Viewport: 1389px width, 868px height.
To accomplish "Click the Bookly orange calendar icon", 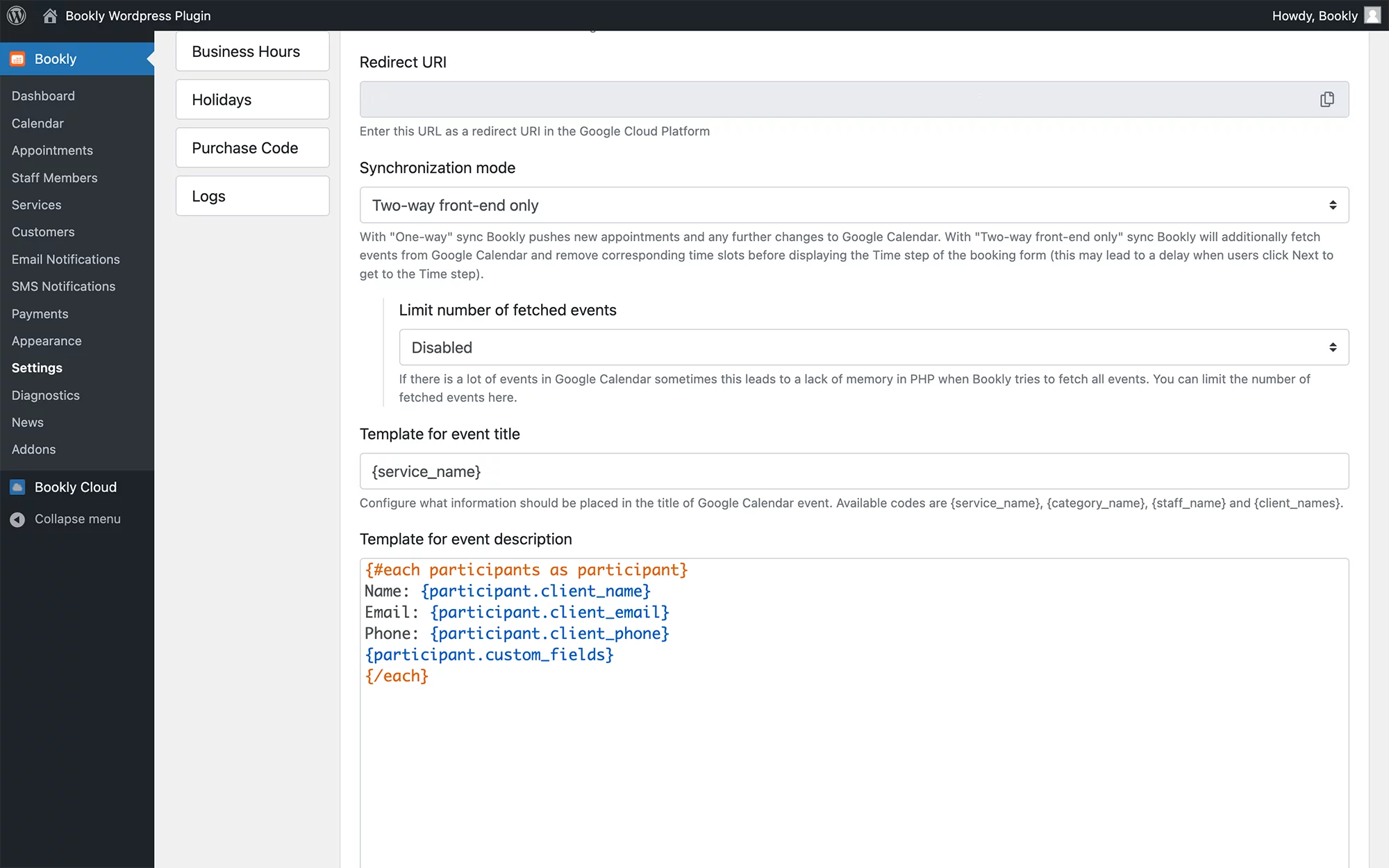I will pyautogui.click(x=17, y=59).
